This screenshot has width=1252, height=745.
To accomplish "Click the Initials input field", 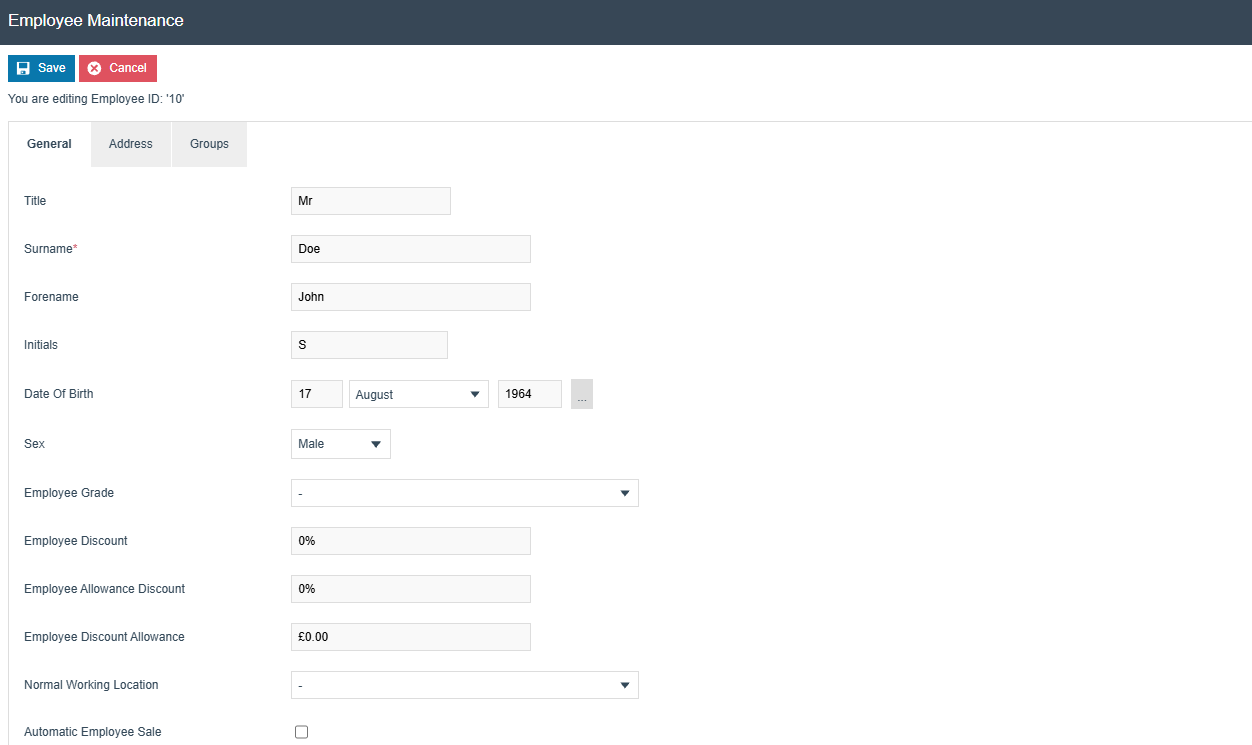I will 369,345.
